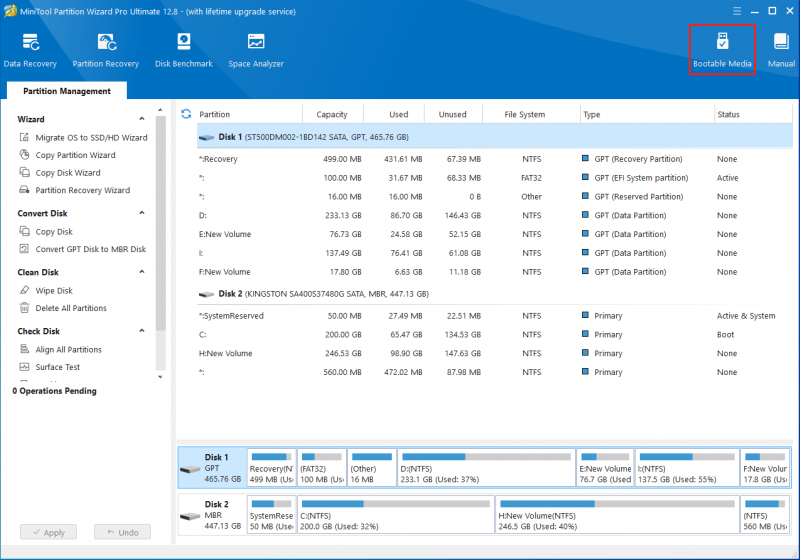
Task: Click the Disk 2 drive icon in disk map
Action: click(190, 516)
